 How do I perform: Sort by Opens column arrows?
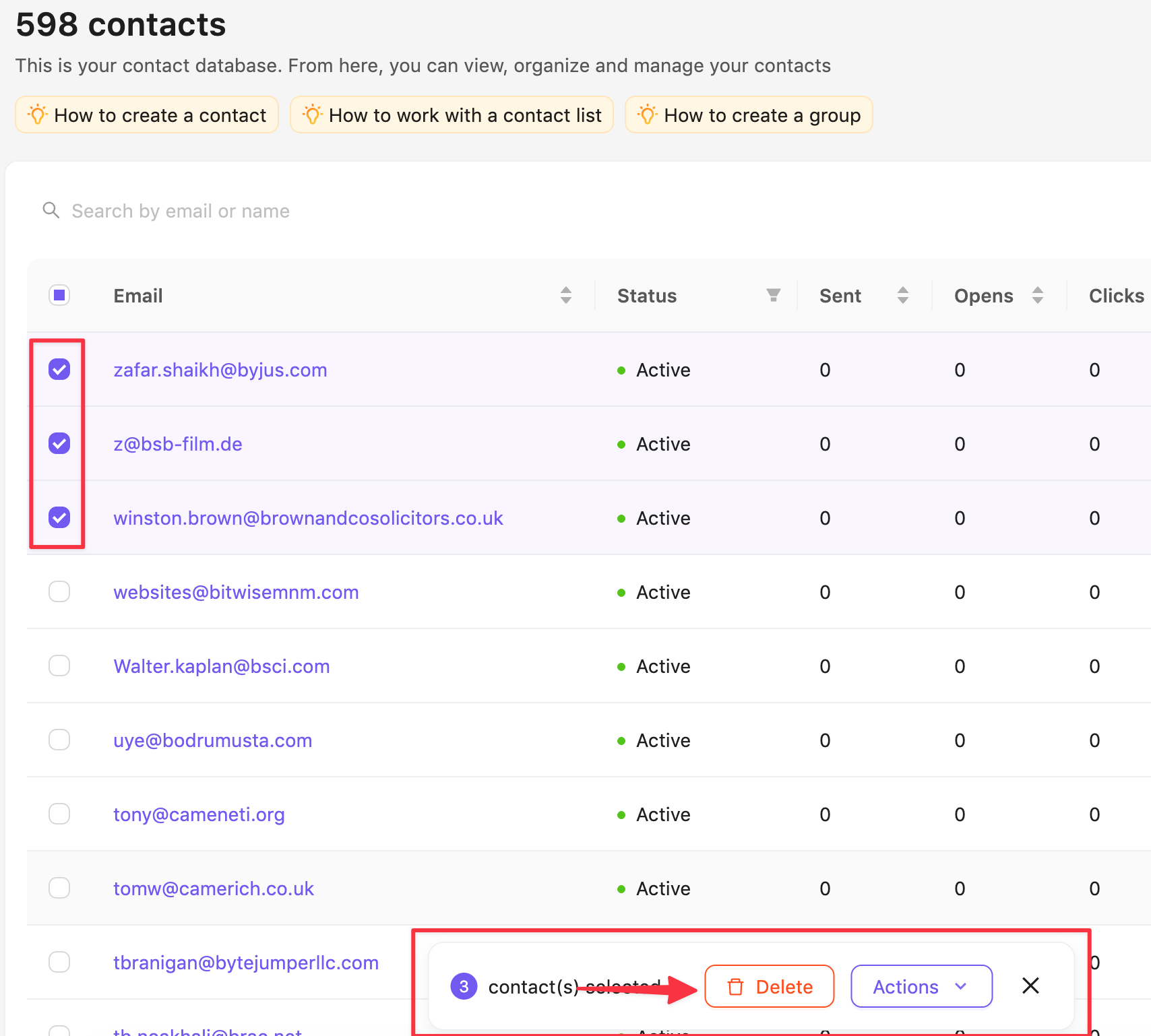(x=1037, y=295)
